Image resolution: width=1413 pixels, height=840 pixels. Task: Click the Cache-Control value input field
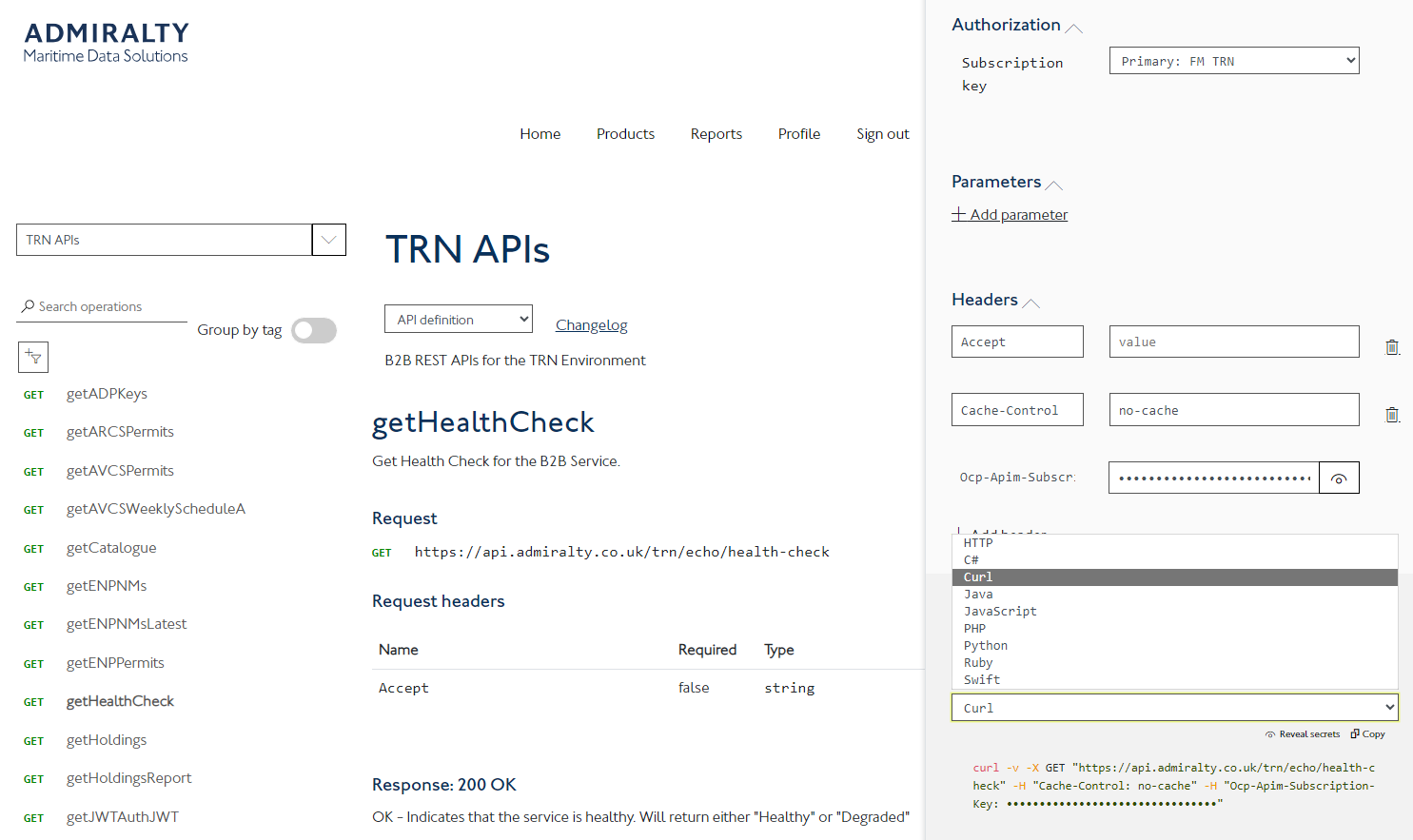(x=1233, y=410)
